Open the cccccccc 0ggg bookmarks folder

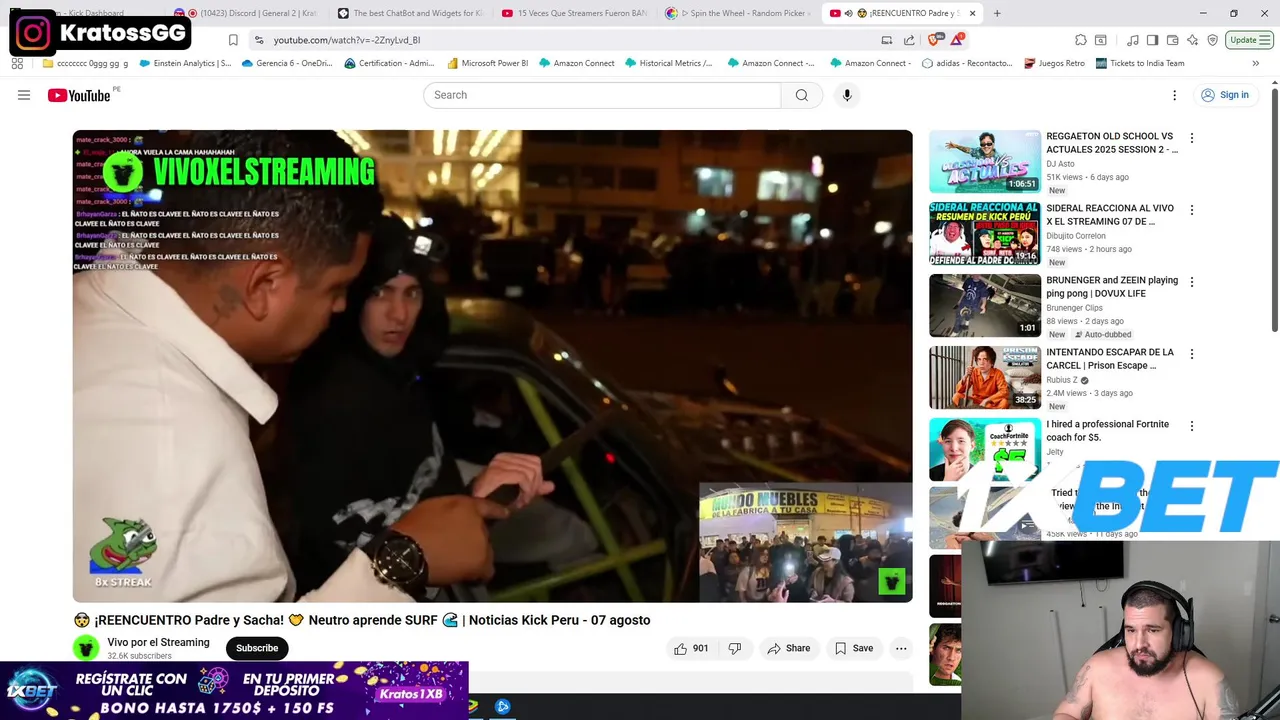[x=85, y=63]
